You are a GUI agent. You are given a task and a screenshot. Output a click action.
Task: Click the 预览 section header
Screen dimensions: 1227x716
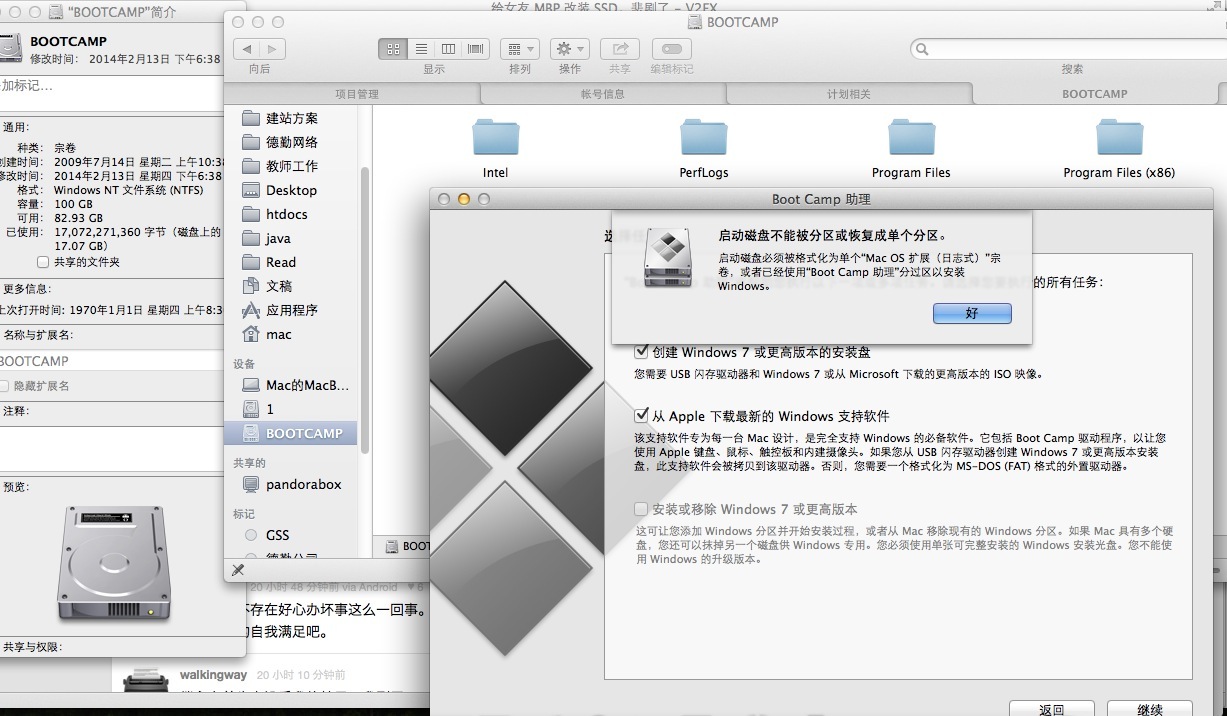pyautogui.click(x=16, y=487)
